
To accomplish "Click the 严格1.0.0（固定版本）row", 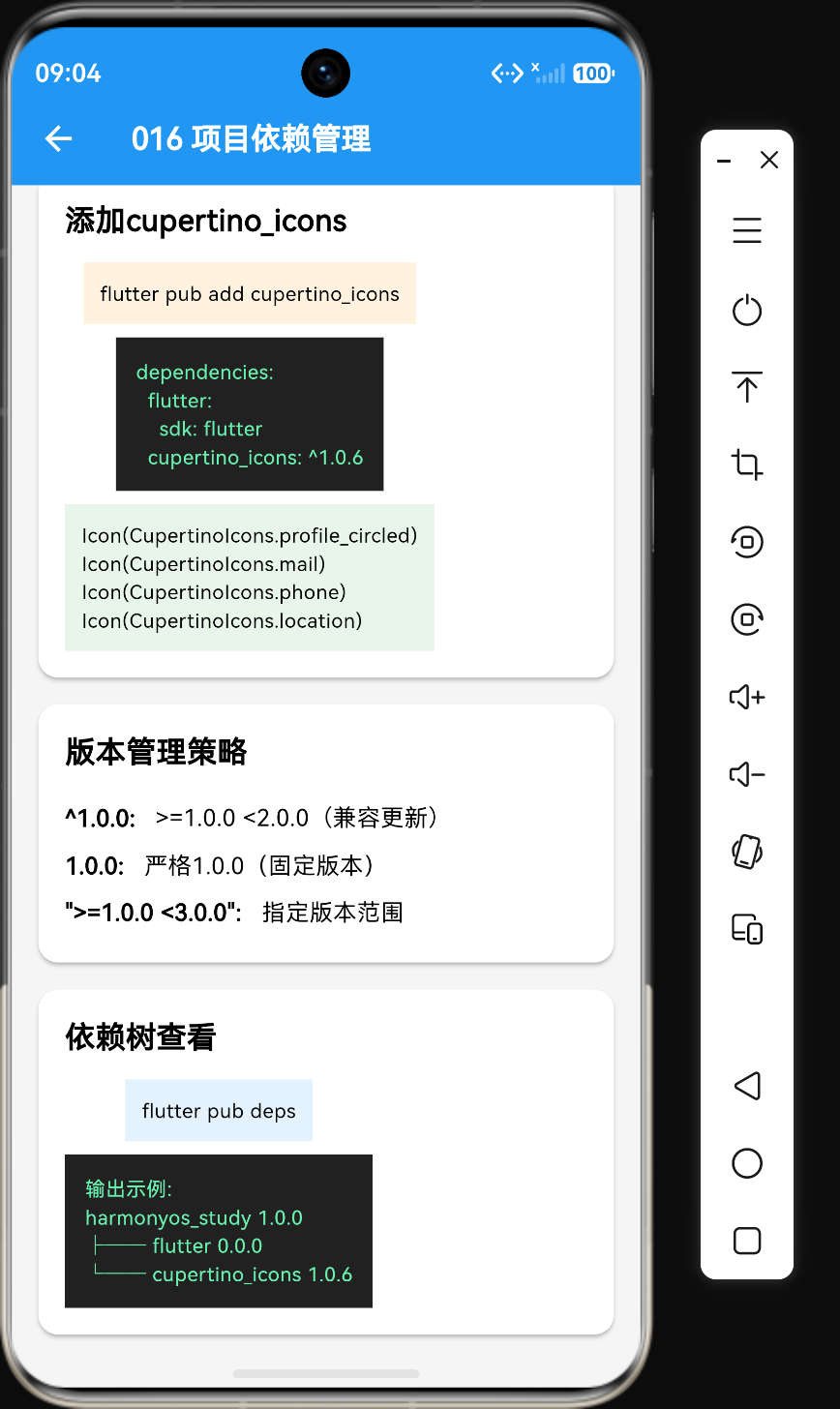I will [x=222, y=866].
